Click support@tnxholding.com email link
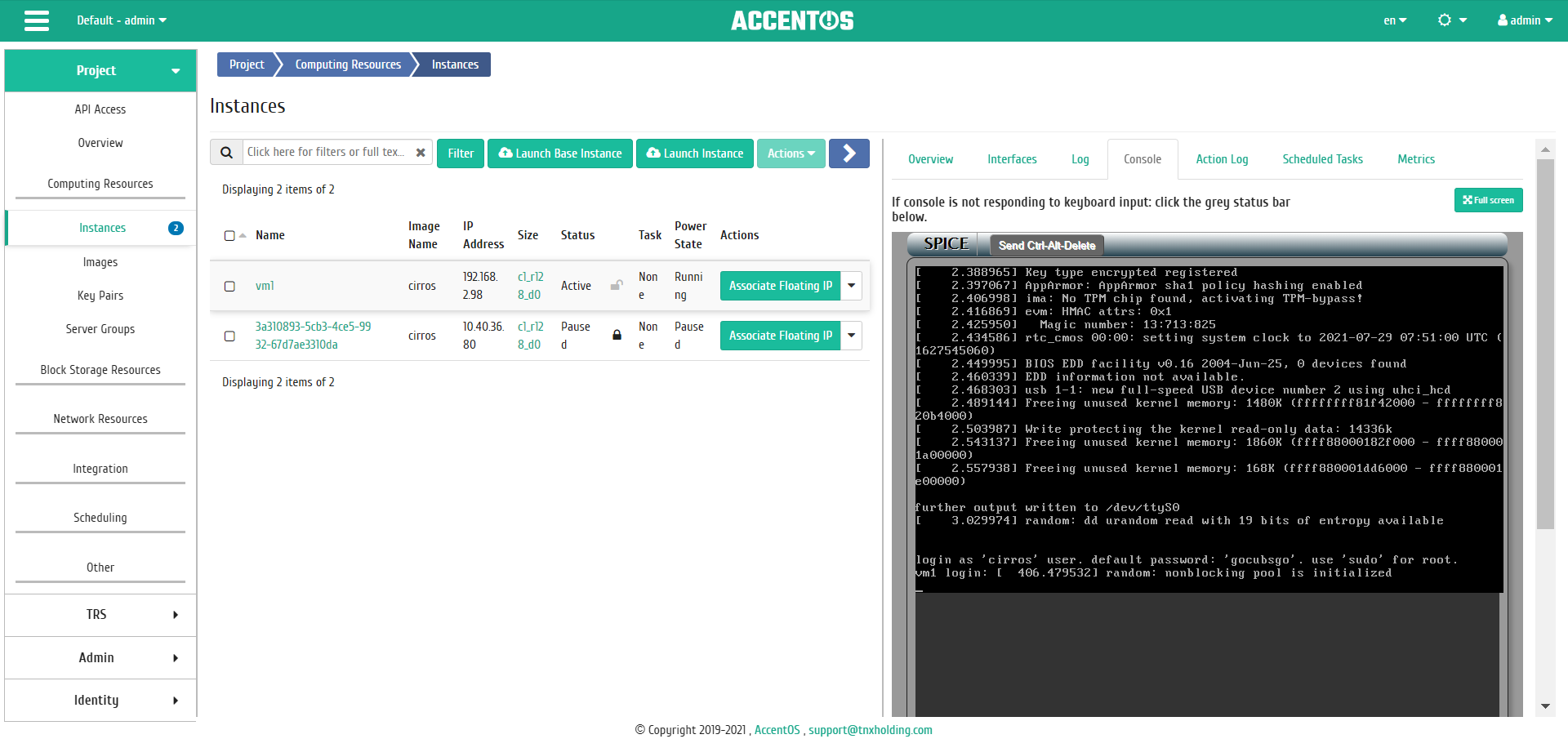1568x739 pixels. coord(870,730)
